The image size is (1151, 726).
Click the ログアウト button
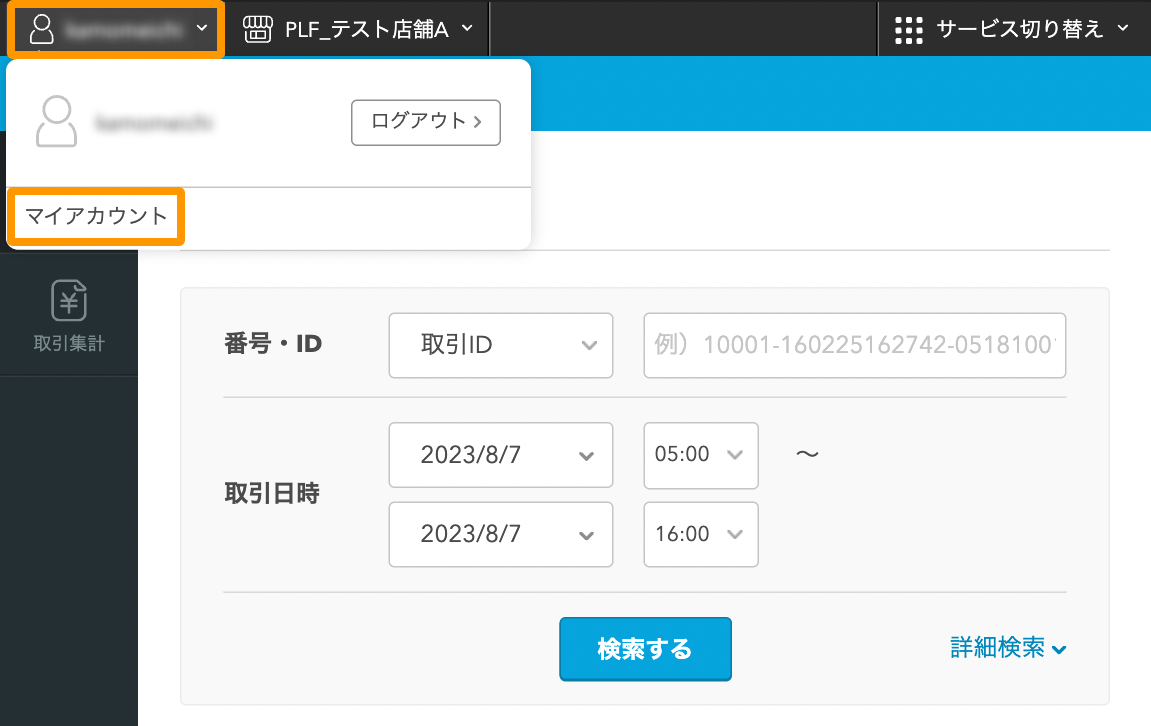426,123
